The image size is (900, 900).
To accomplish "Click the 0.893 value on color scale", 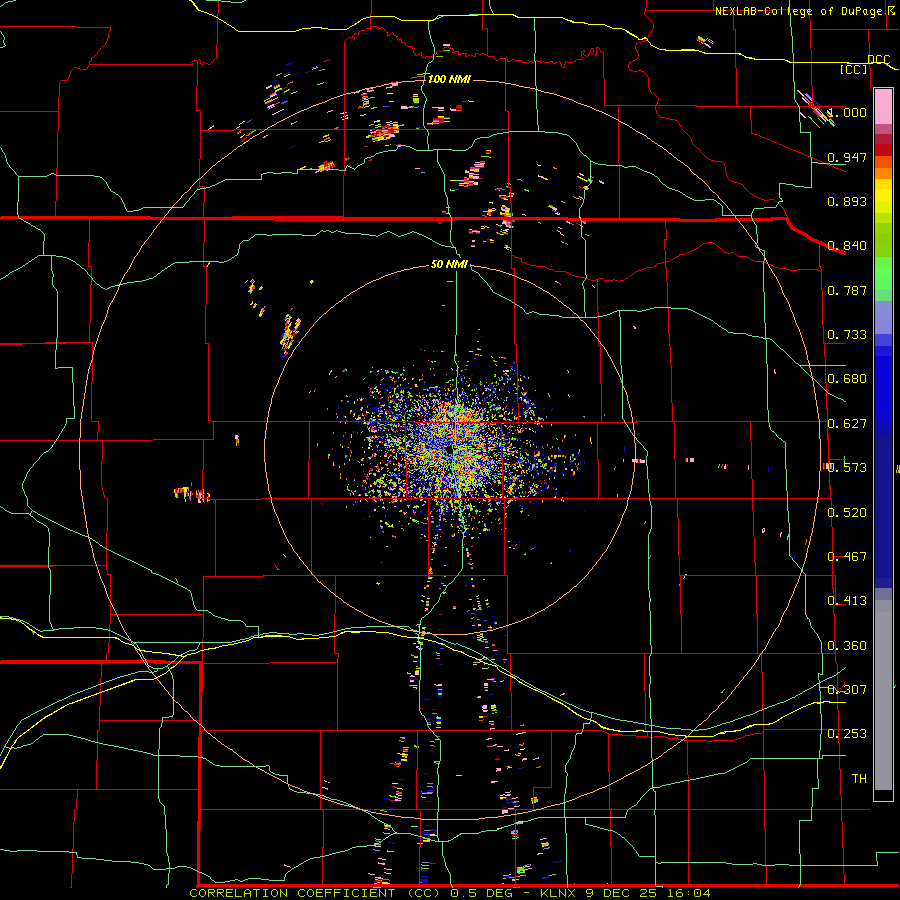I will [847, 201].
